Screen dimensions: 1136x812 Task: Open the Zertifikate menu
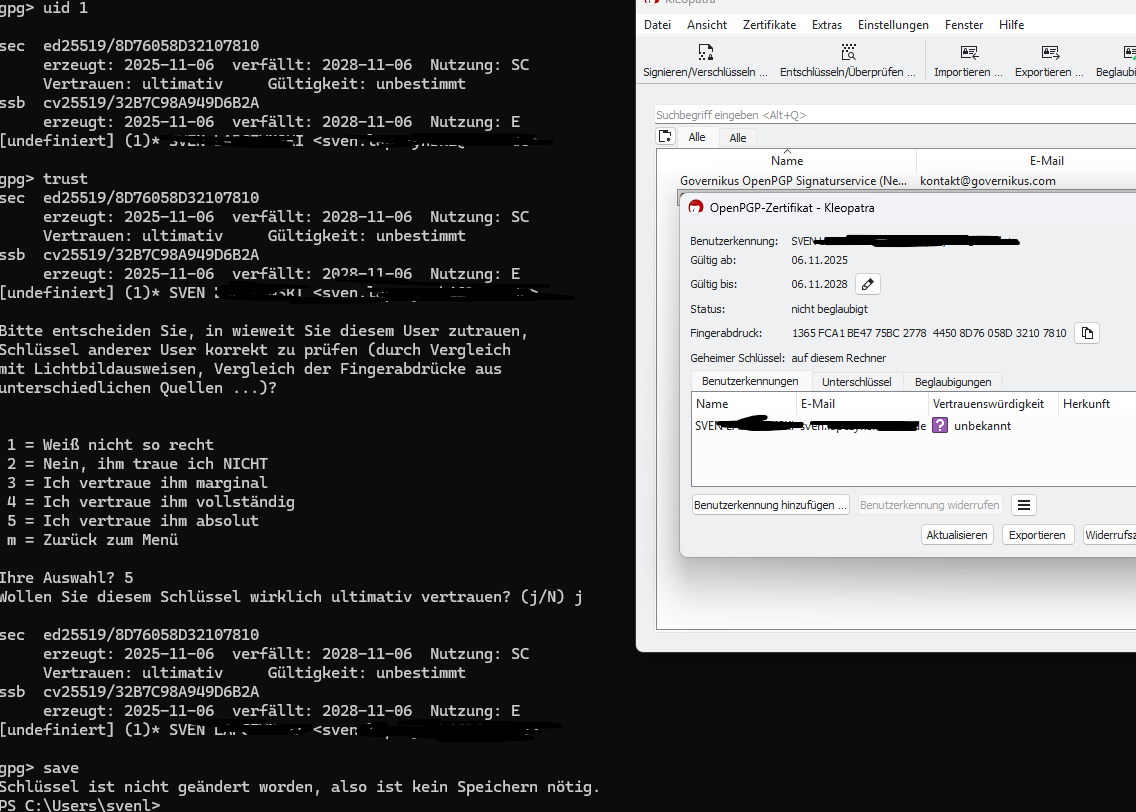coord(769,25)
